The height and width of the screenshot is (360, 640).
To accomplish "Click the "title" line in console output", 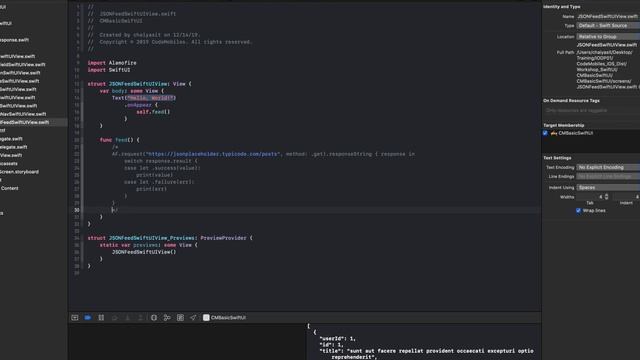I will [x=426, y=351].
